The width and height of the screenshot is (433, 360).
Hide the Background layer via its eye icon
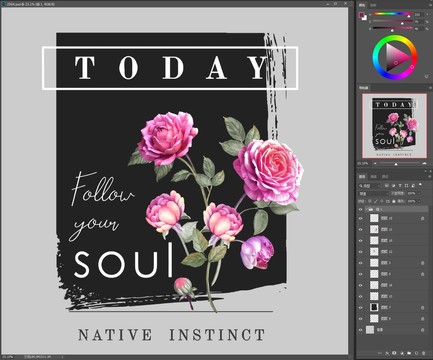coord(360,330)
